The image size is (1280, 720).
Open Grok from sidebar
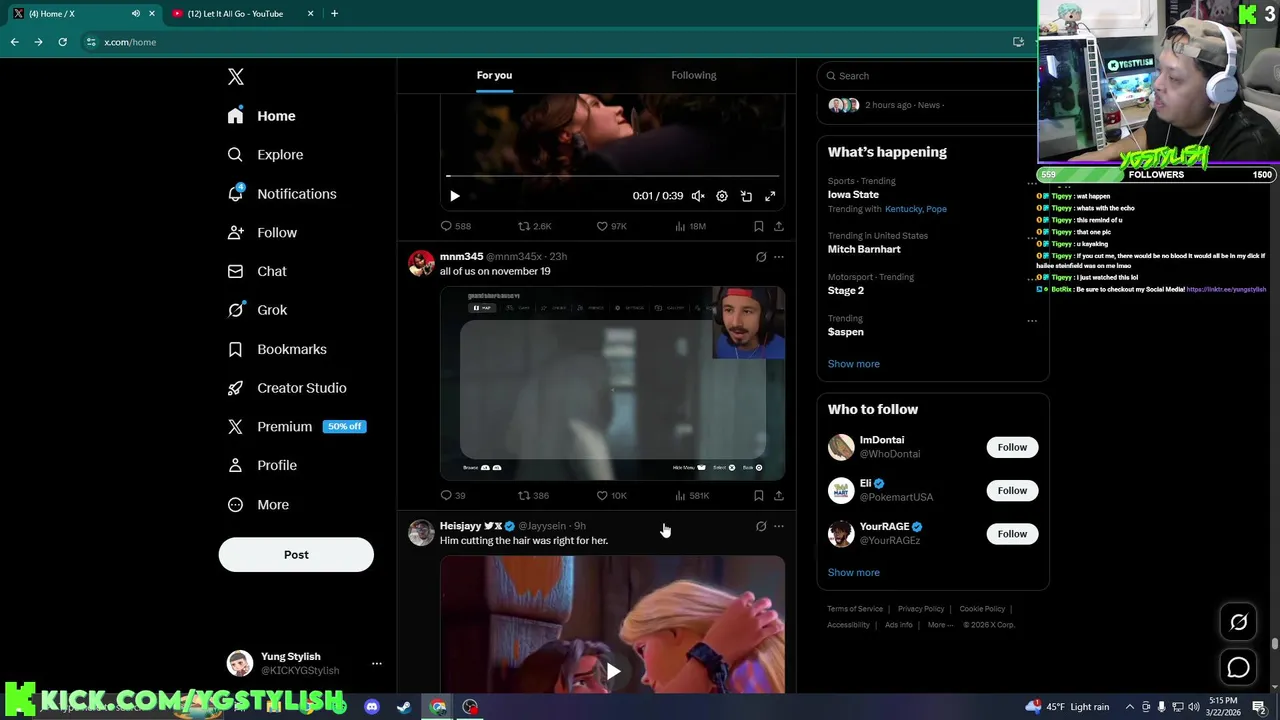257,310
